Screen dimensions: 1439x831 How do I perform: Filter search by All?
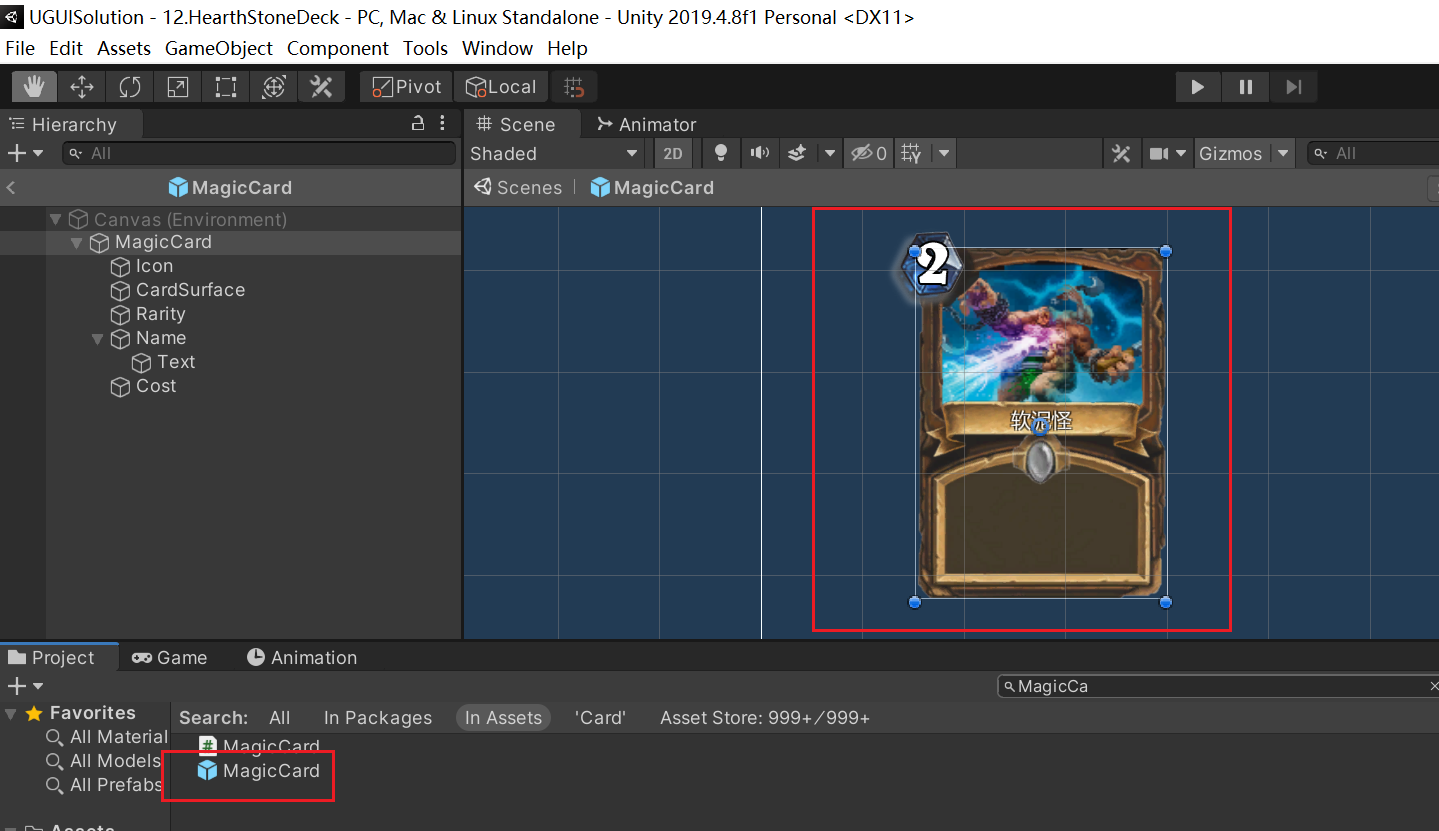click(280, 718)
